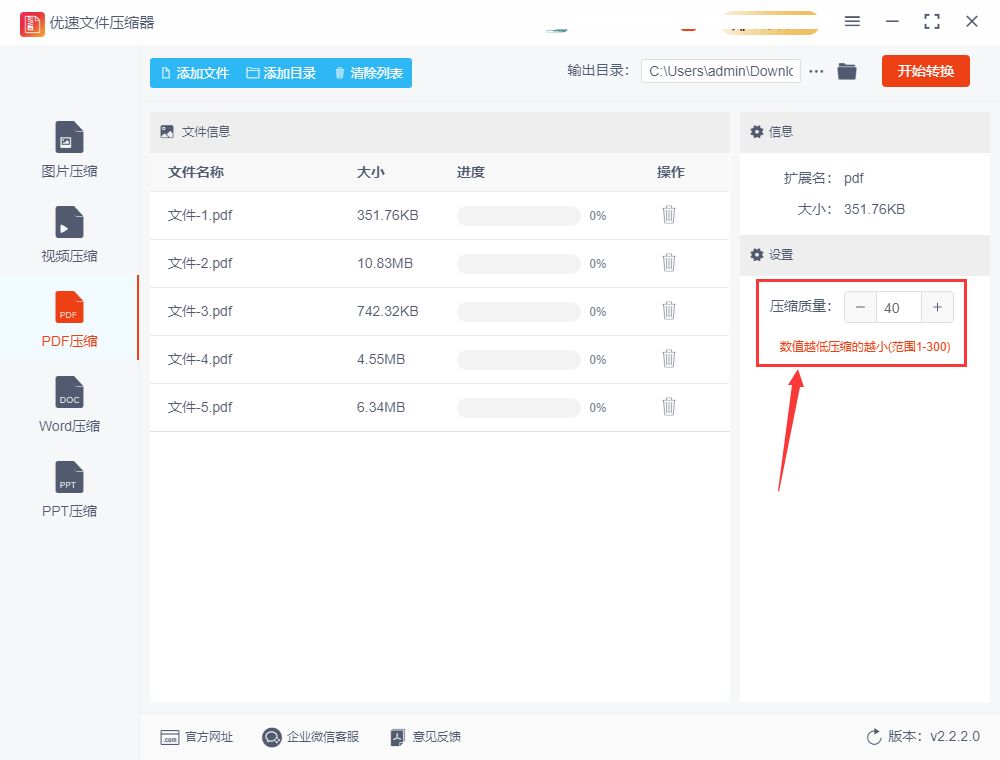
Task: Click the 4.55MB size cell
Action: click(x=381, y=359)
